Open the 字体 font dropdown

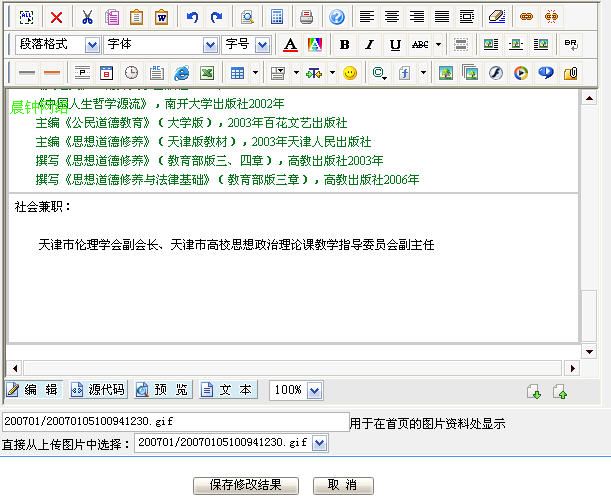pyautogui.click(x=210, y=45)
